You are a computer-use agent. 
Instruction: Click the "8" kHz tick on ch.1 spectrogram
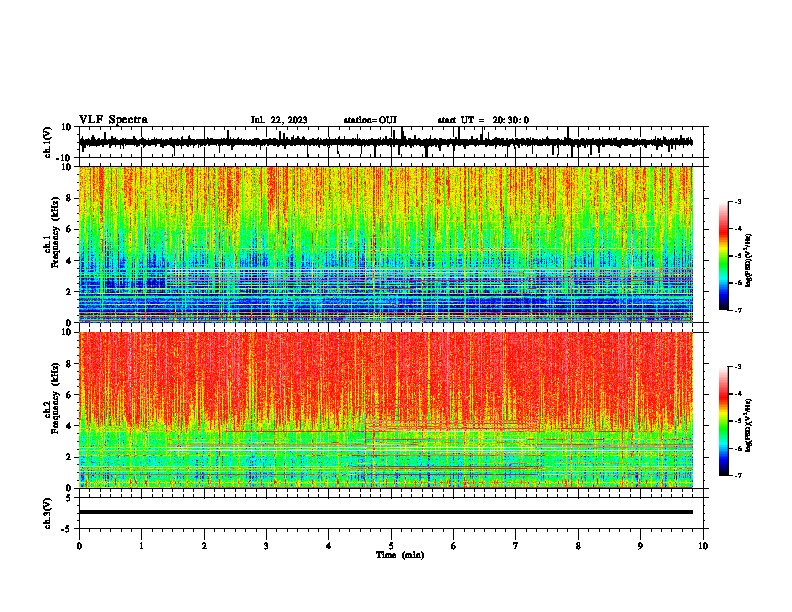[x=69, y=198]
